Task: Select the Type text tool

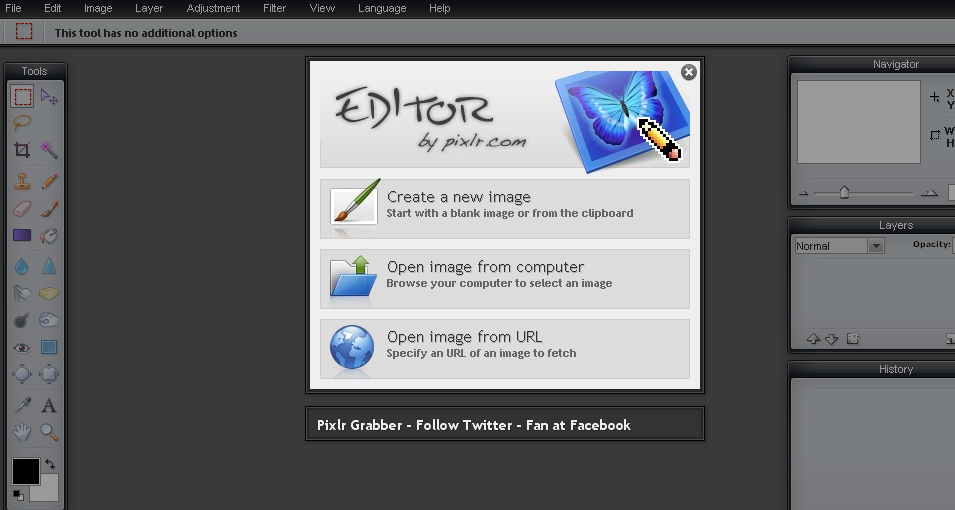Action: click(49, 405)
